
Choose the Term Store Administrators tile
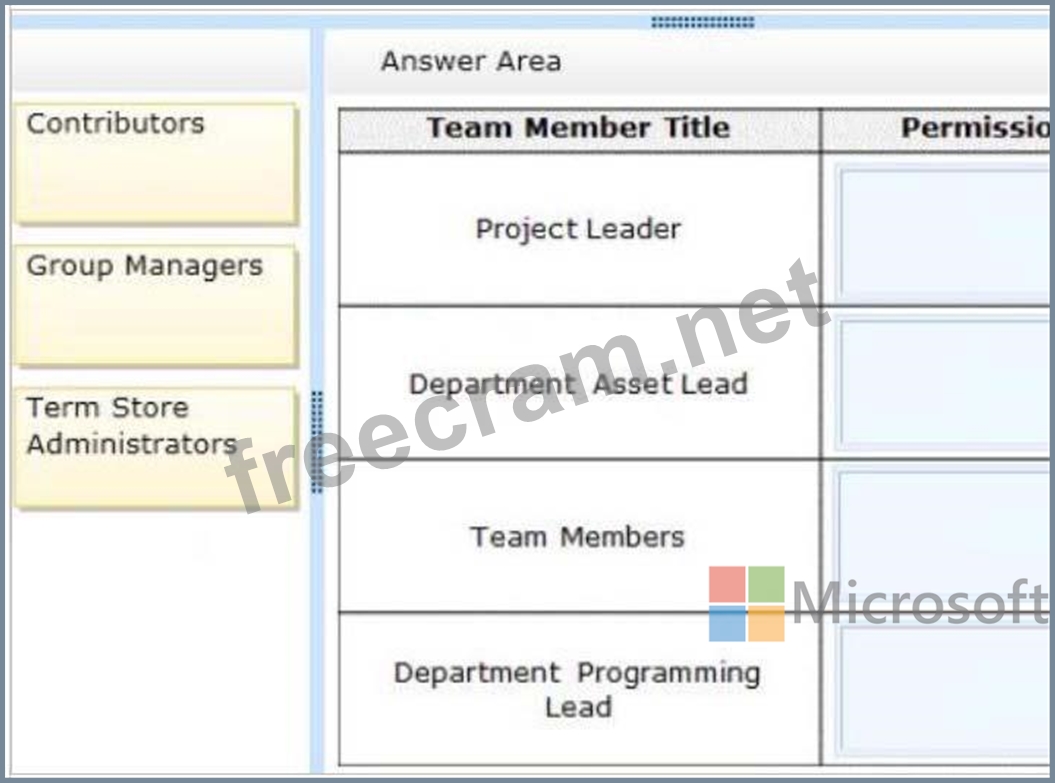coord(155,447)
